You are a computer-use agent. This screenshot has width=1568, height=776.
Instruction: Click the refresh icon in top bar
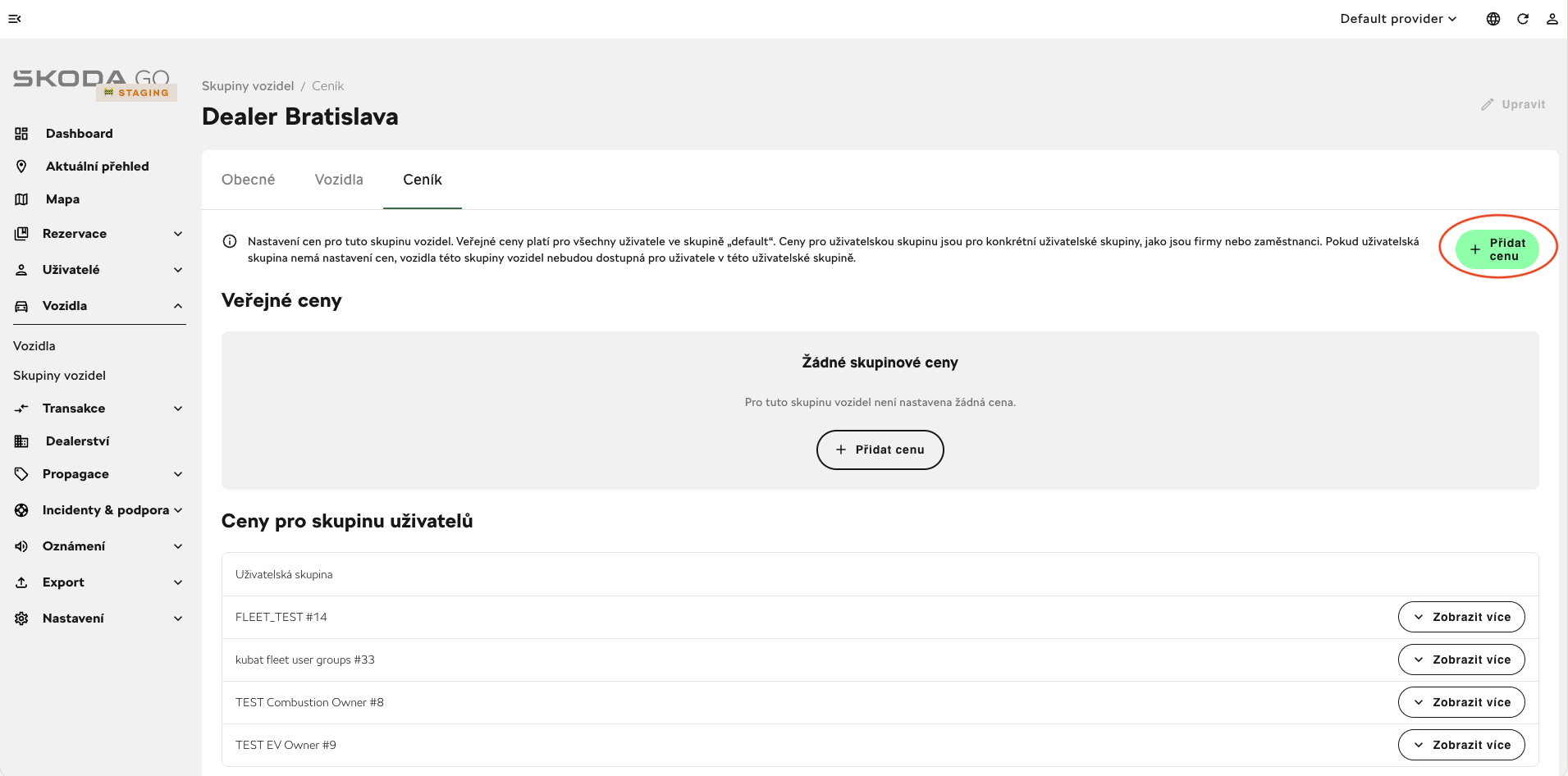[1523, 19]
